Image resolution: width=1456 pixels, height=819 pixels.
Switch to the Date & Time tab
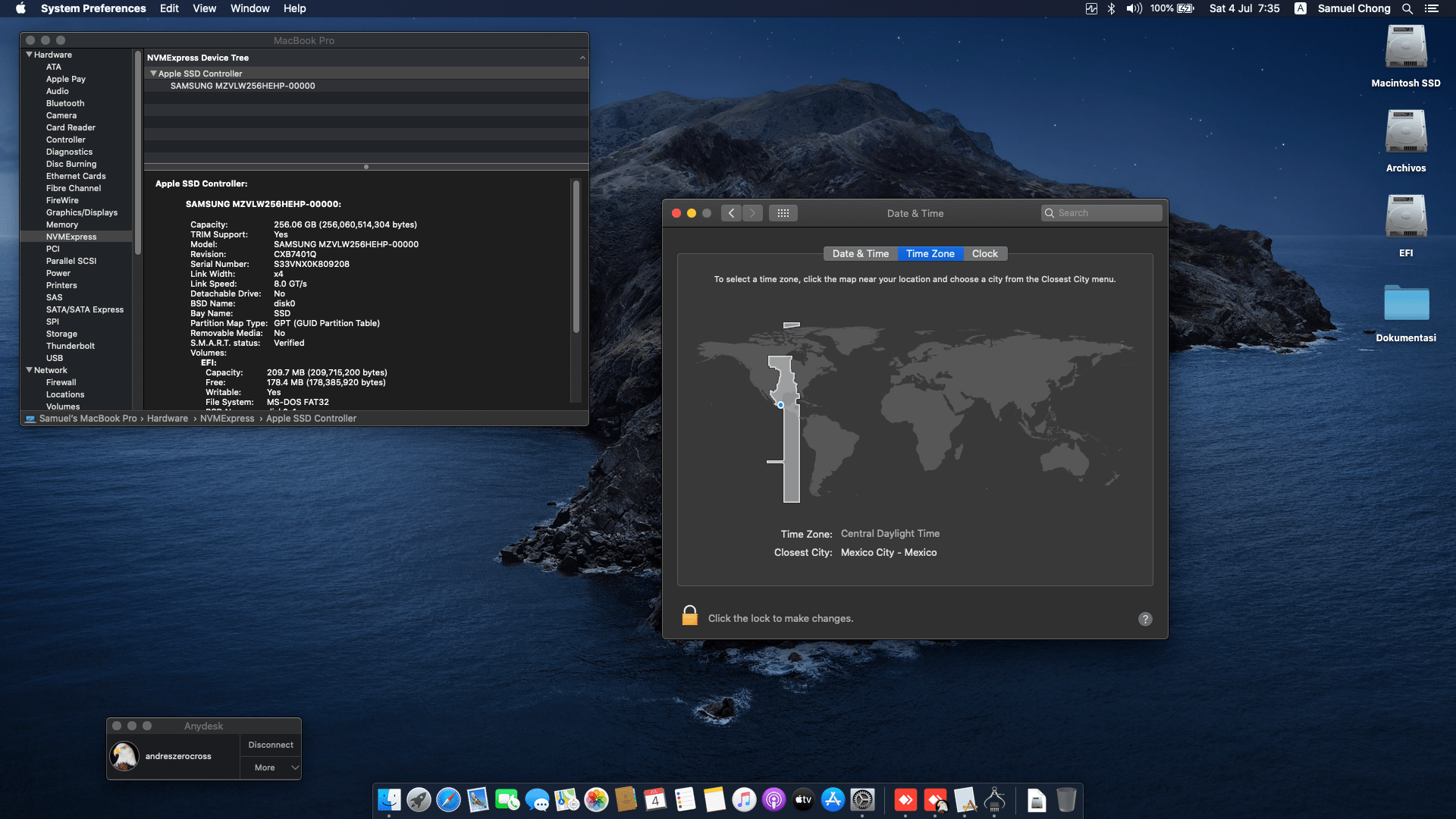click(x=860, y=254)
